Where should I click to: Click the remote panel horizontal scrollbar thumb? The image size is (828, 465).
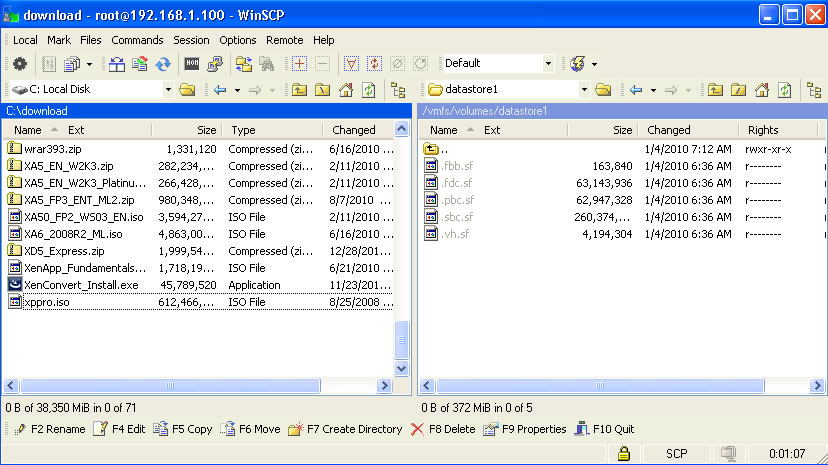[x=600, y=386]
